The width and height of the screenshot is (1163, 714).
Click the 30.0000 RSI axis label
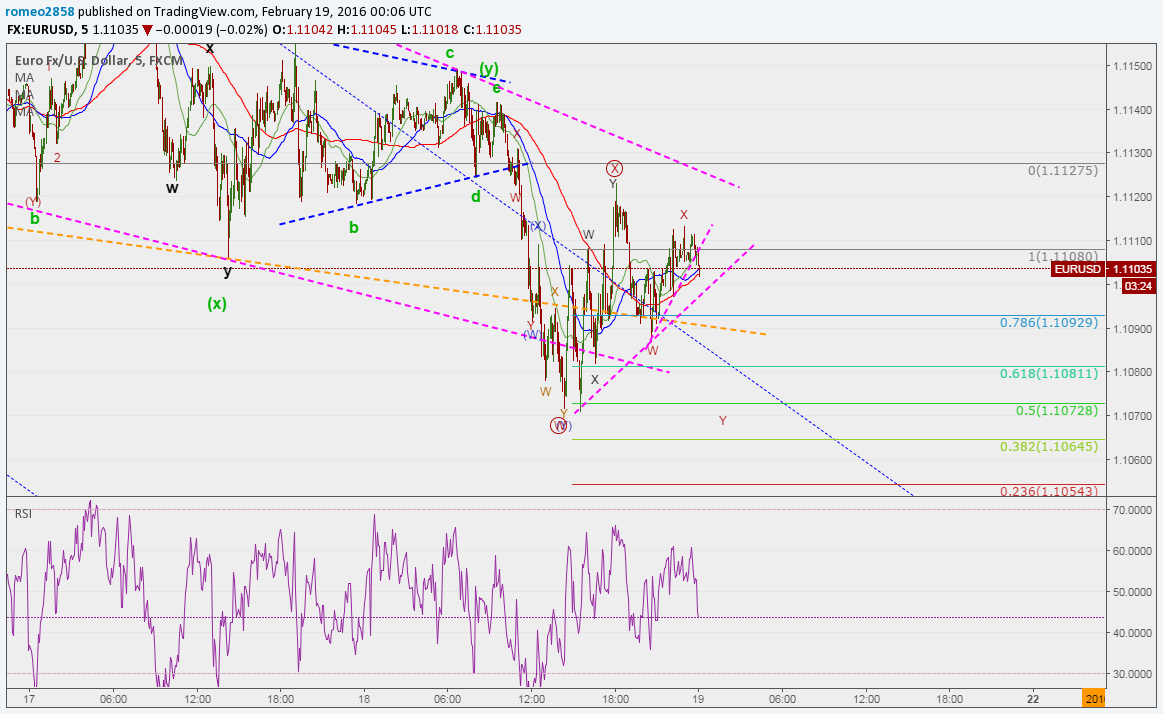[x=1132, y=674]
